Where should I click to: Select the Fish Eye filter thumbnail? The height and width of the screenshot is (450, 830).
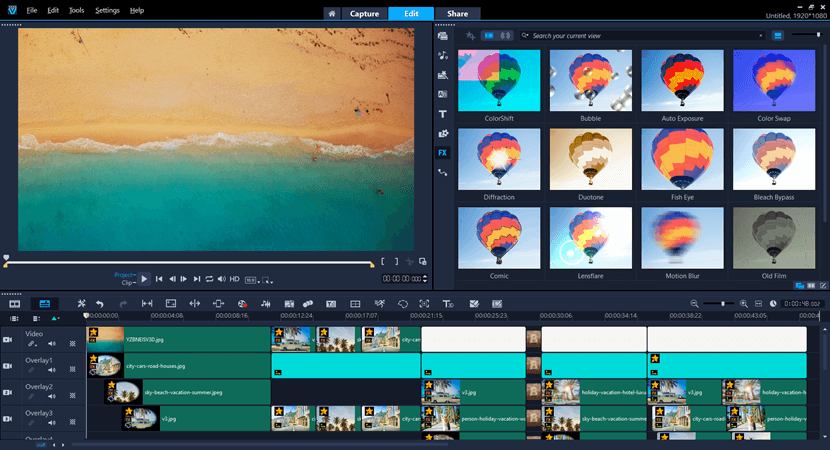click(681, 160)
